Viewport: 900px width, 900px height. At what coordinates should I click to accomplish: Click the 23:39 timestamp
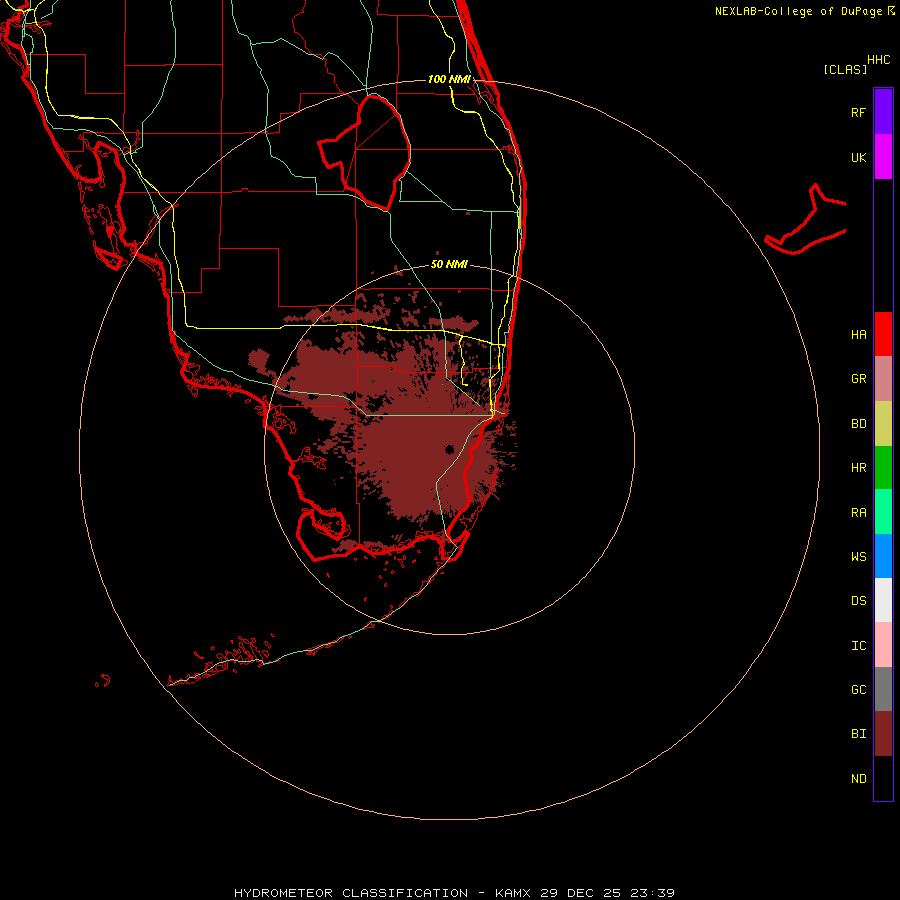pos(653,893)
